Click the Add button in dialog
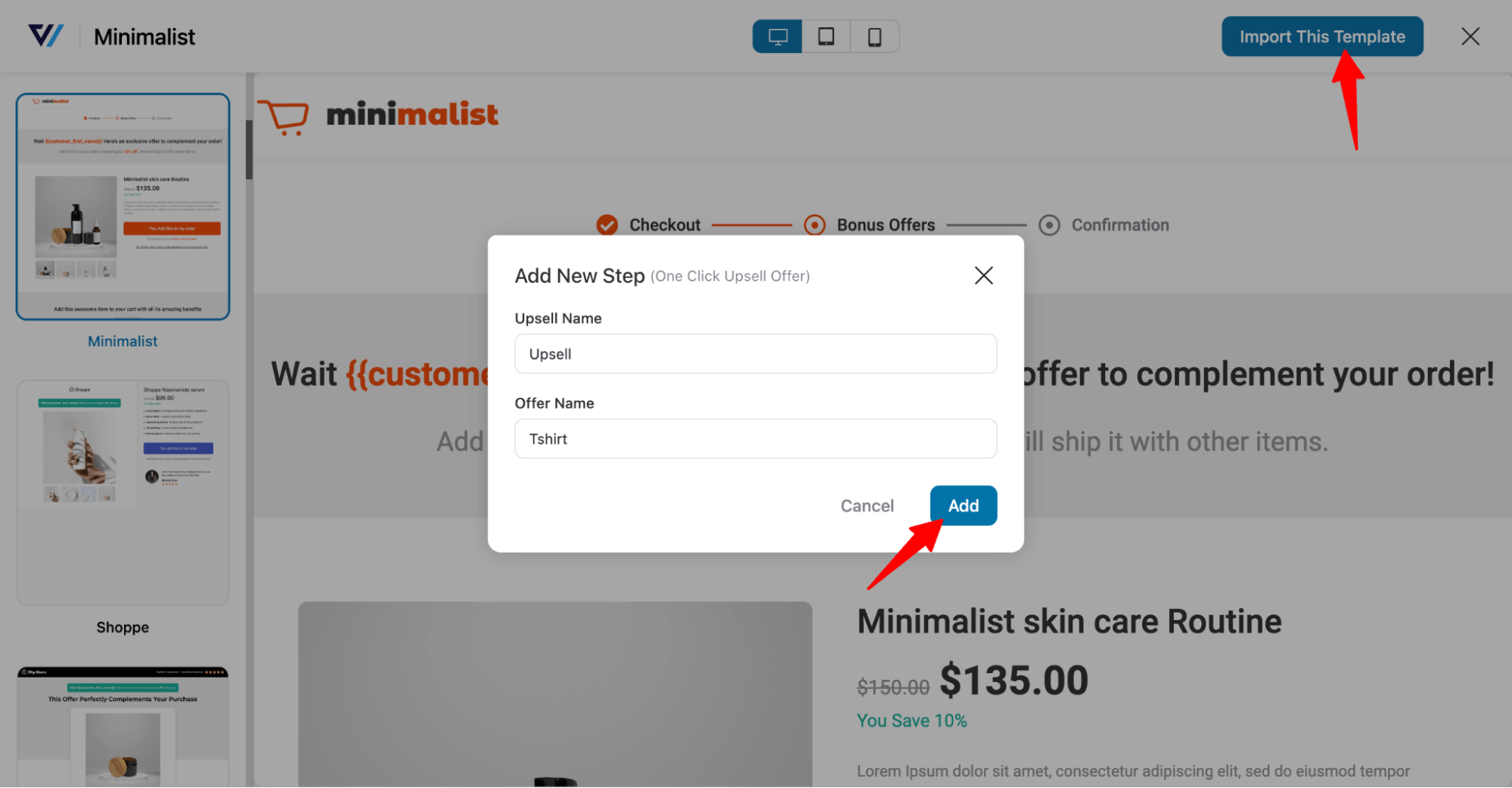 point(963,505)
